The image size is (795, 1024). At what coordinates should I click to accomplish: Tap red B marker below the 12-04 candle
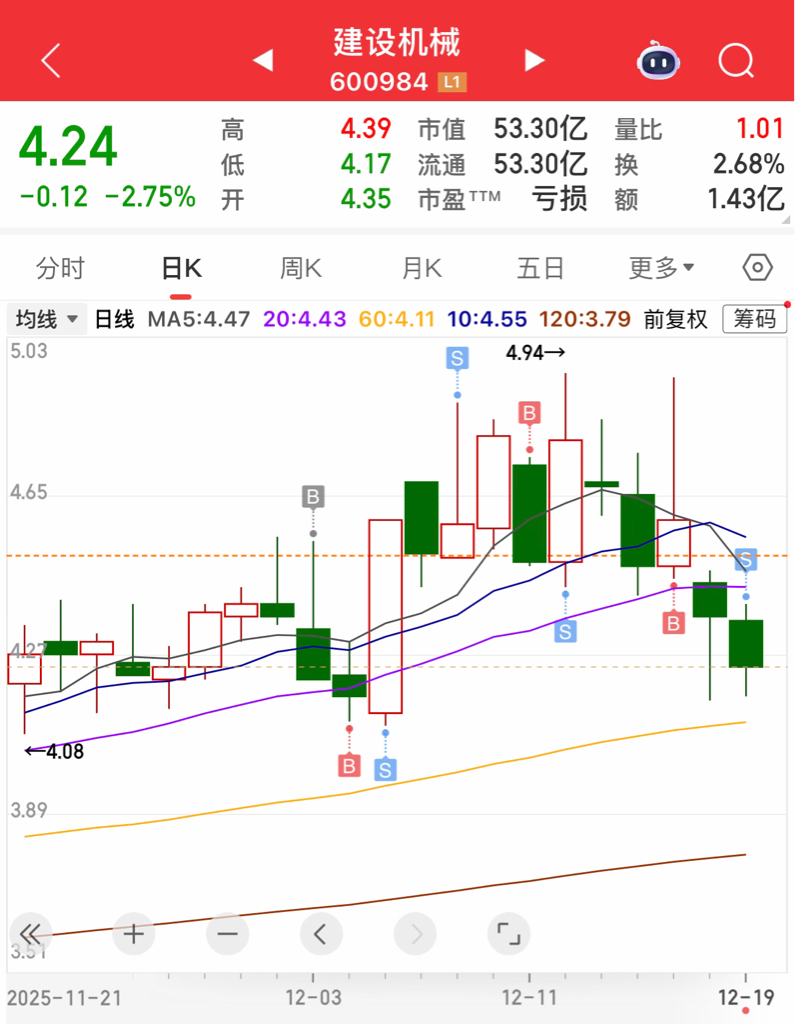349,765
